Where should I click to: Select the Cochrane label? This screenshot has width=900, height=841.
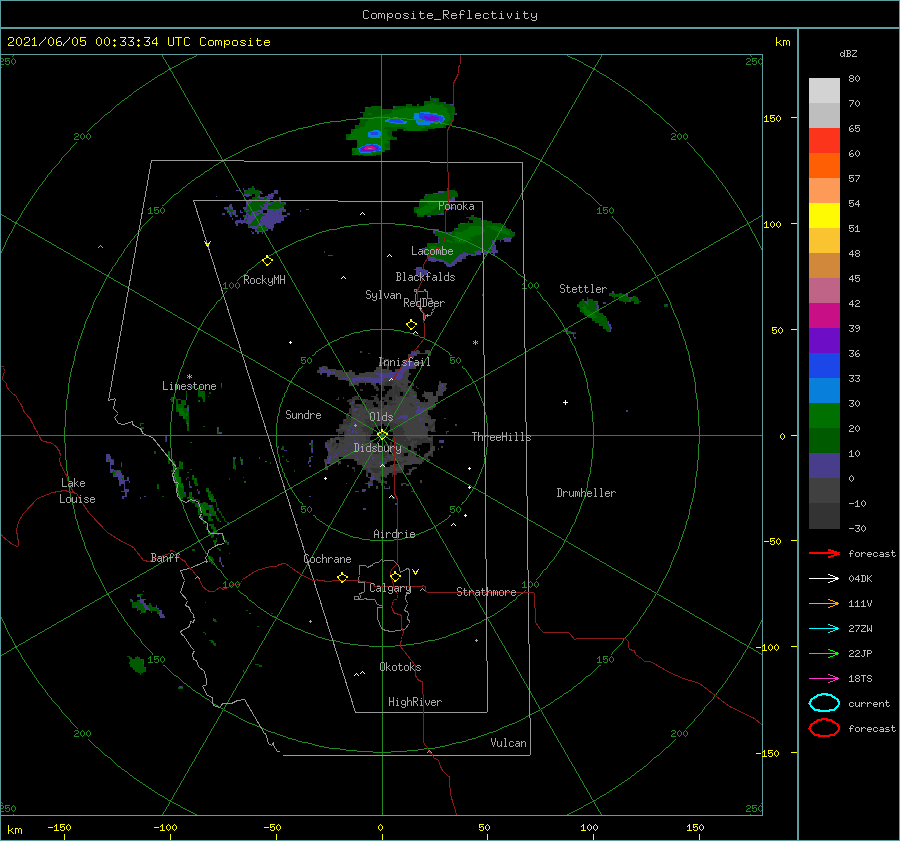tap(327, 559)
